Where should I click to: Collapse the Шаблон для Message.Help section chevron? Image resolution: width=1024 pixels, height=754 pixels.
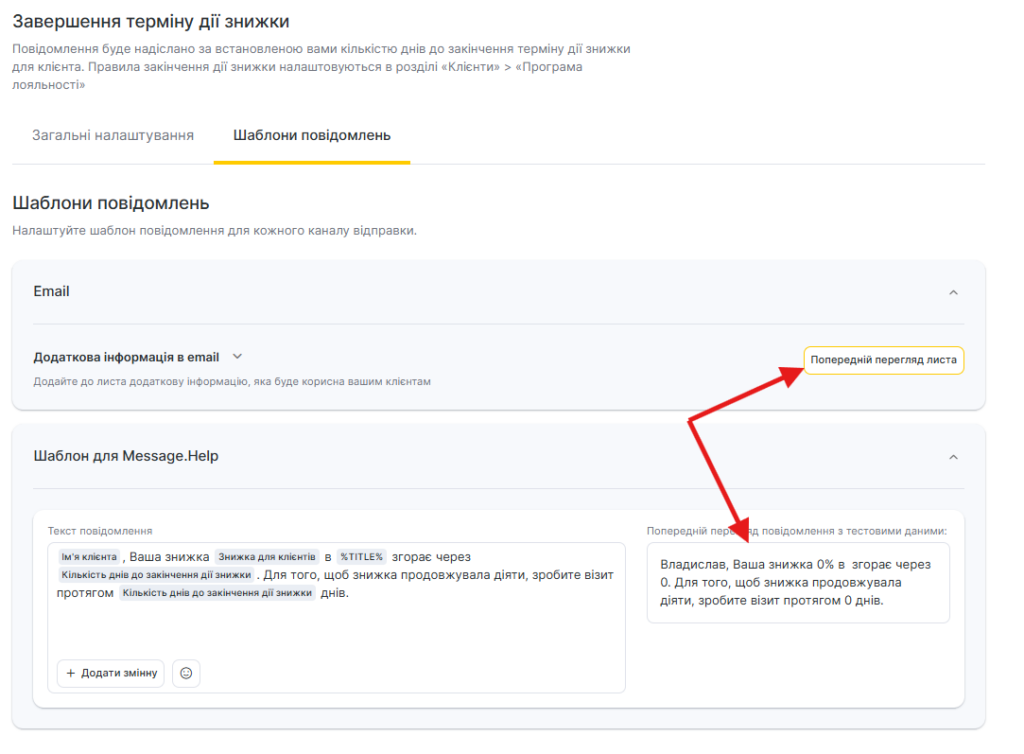pos(953,457)
